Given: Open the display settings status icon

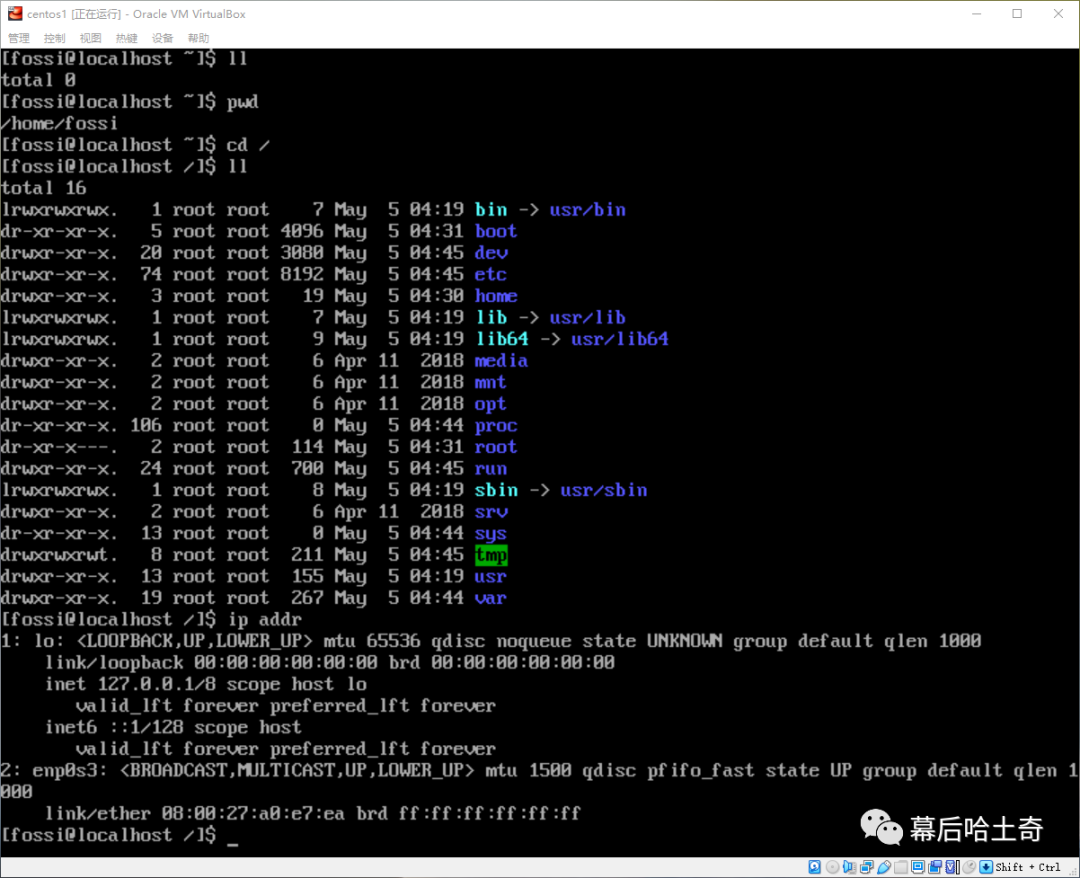Looking at the screenshot, I should point(917,867).
